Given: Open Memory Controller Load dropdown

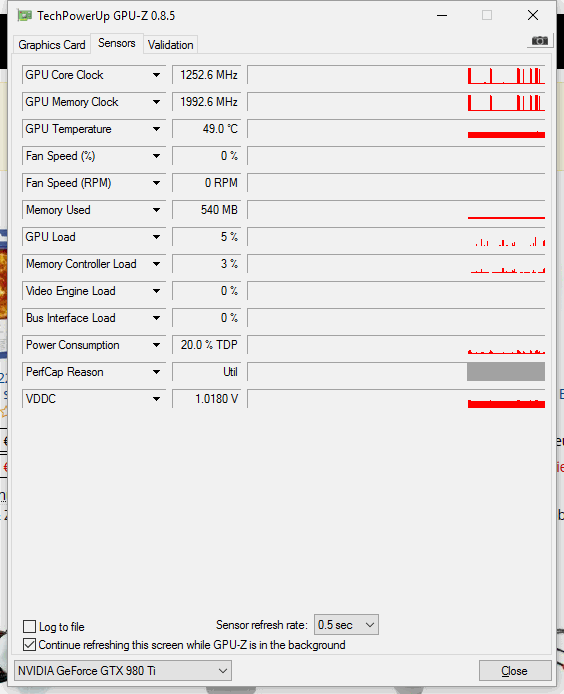Looking at the screenshot, I should [x=156, y=264].
